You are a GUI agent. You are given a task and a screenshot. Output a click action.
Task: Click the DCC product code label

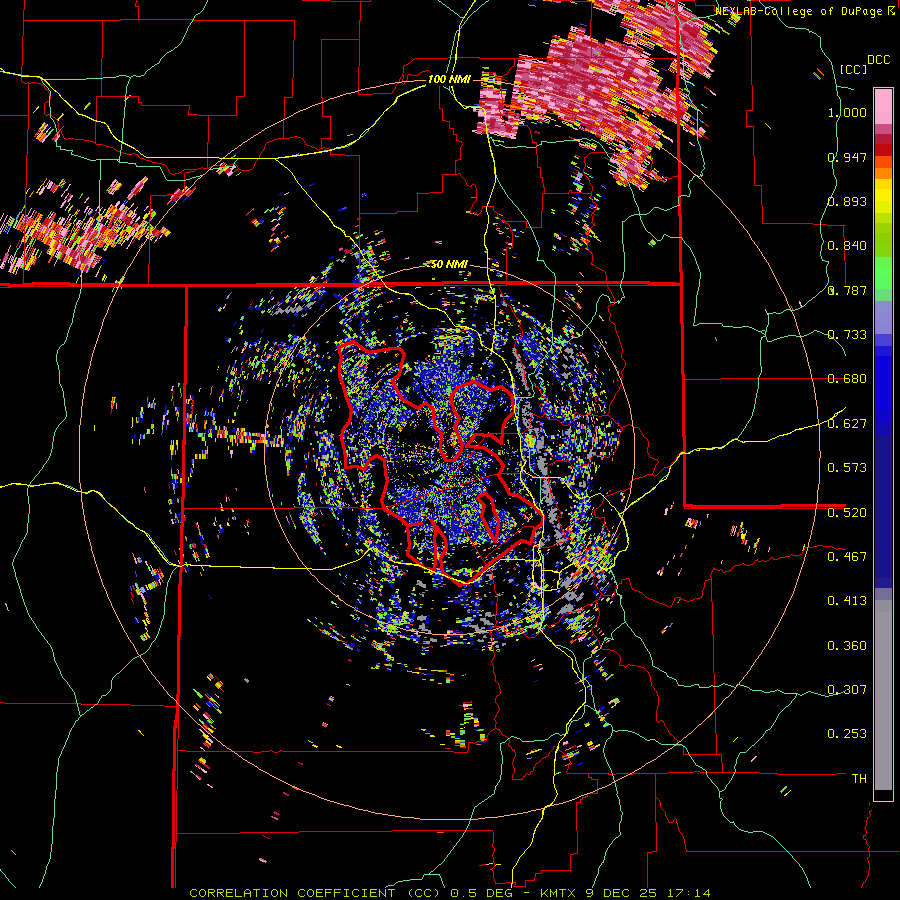[x=878, y=60]
